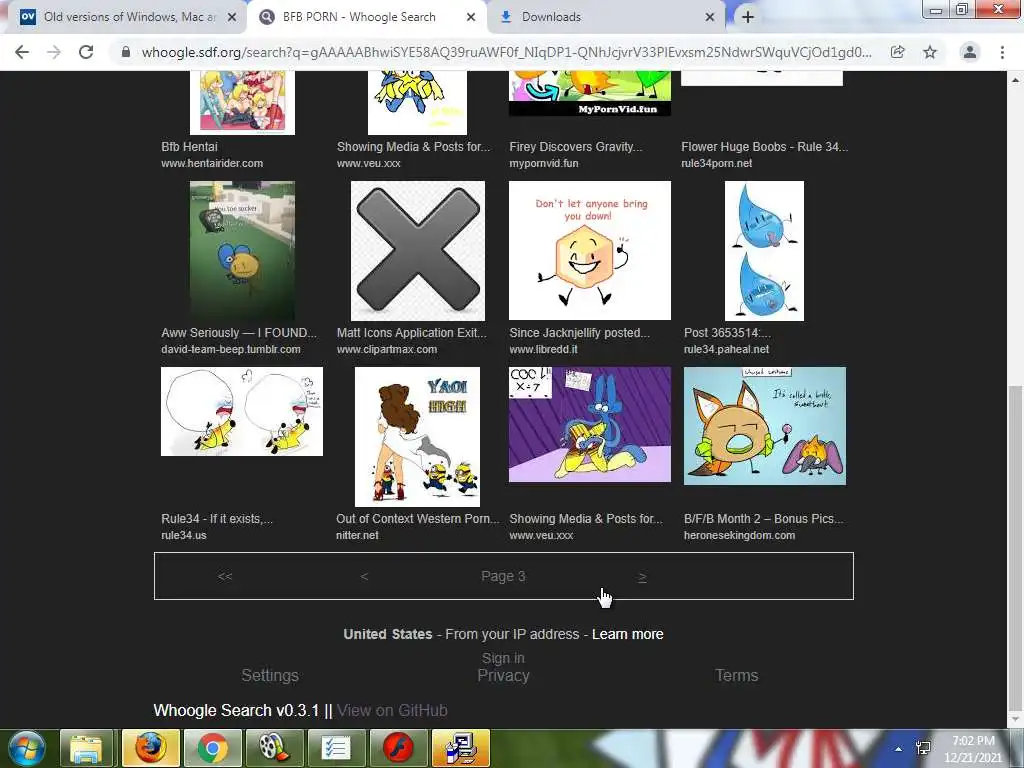Open Windows Explorer from the taskbar
Image resolution: width=1024 pixels, height=768 pixels.
click(86, 748)
